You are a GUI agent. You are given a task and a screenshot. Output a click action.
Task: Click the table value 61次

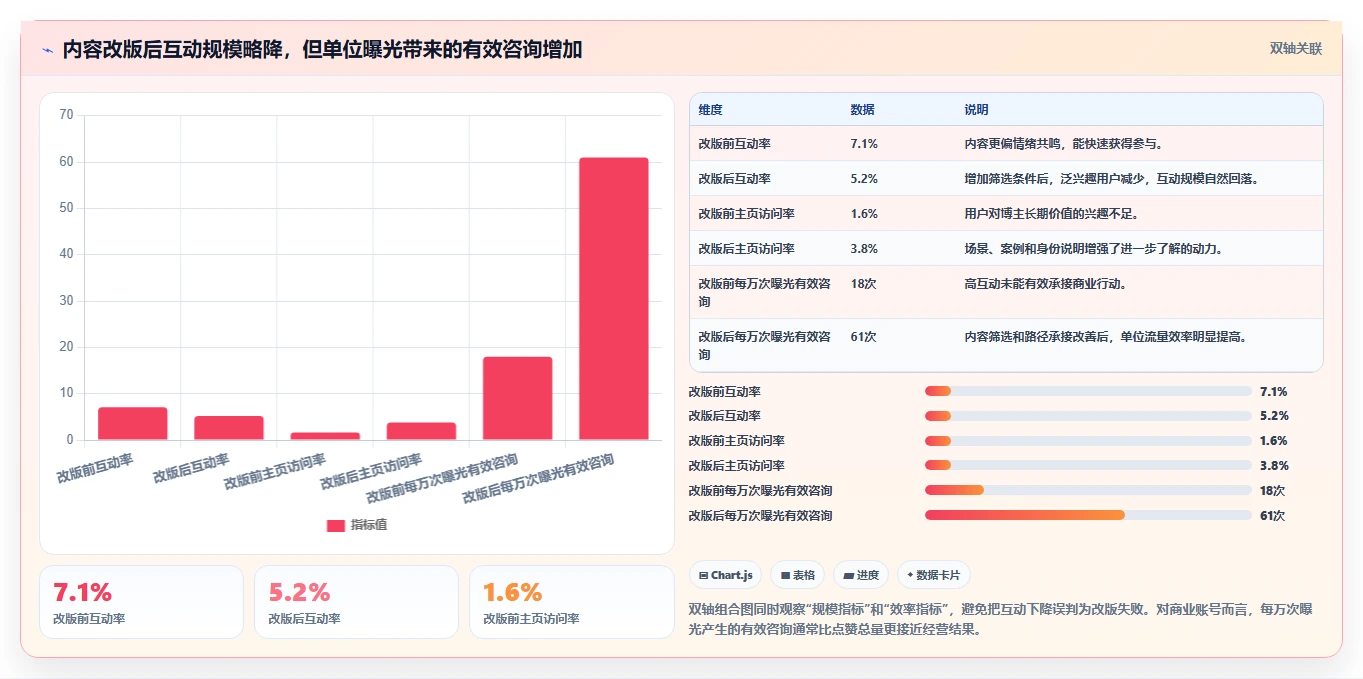tap(863, 337)
